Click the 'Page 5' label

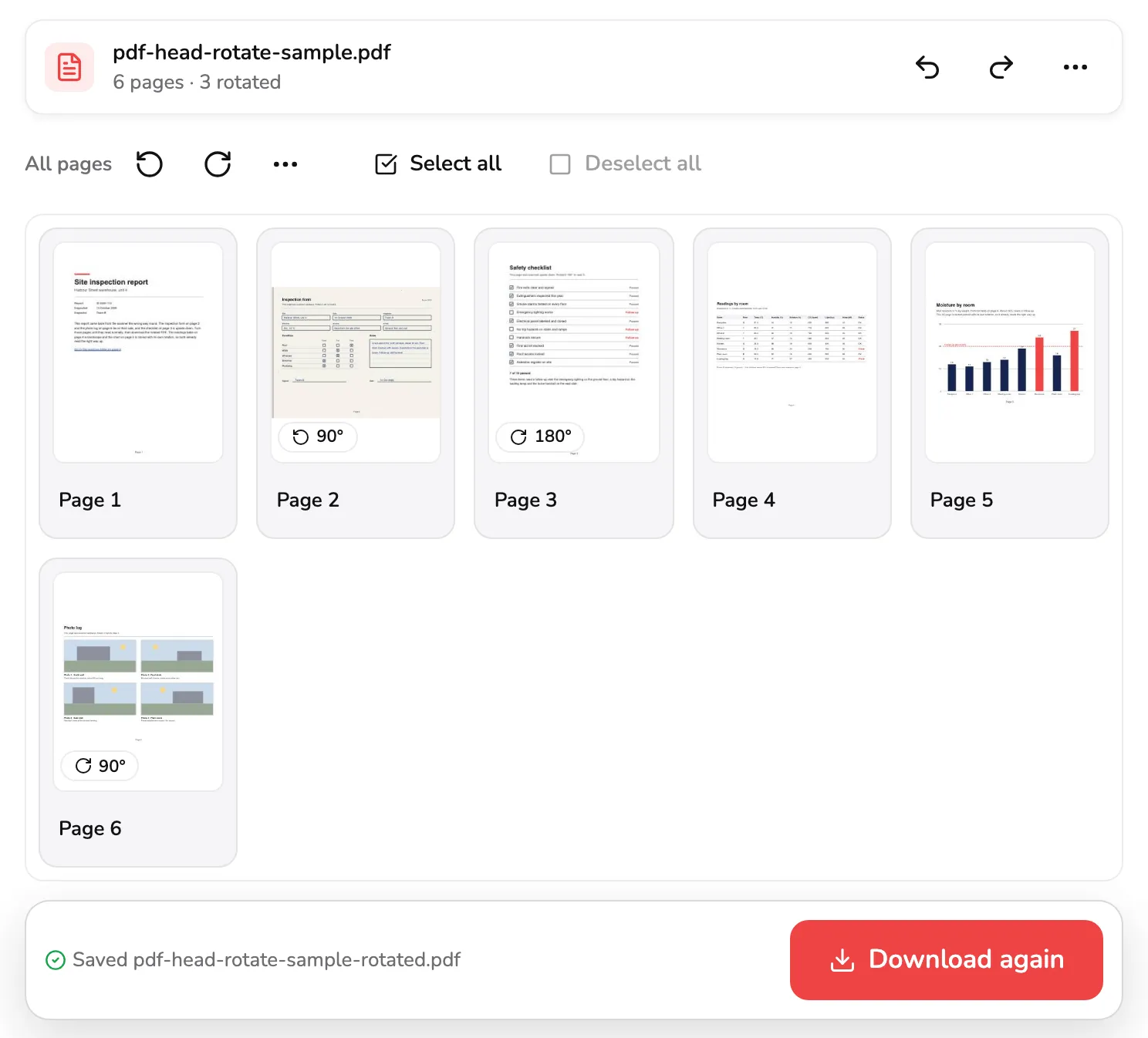click(x=961, y=500)
